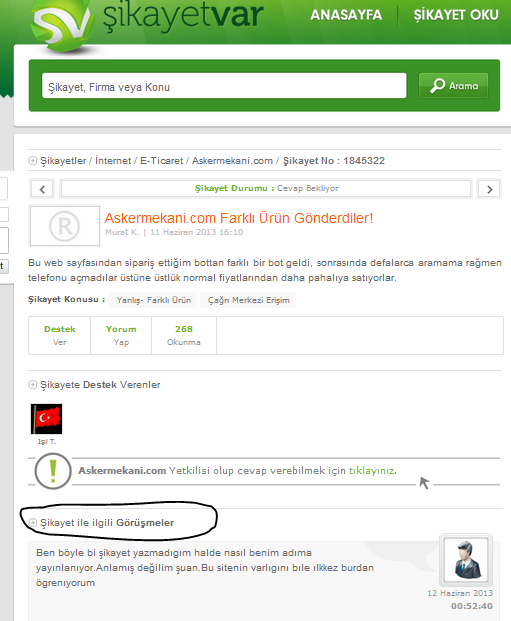Go to previous complaint with left arrow
511x621 pixels.
tap(42, 189)
